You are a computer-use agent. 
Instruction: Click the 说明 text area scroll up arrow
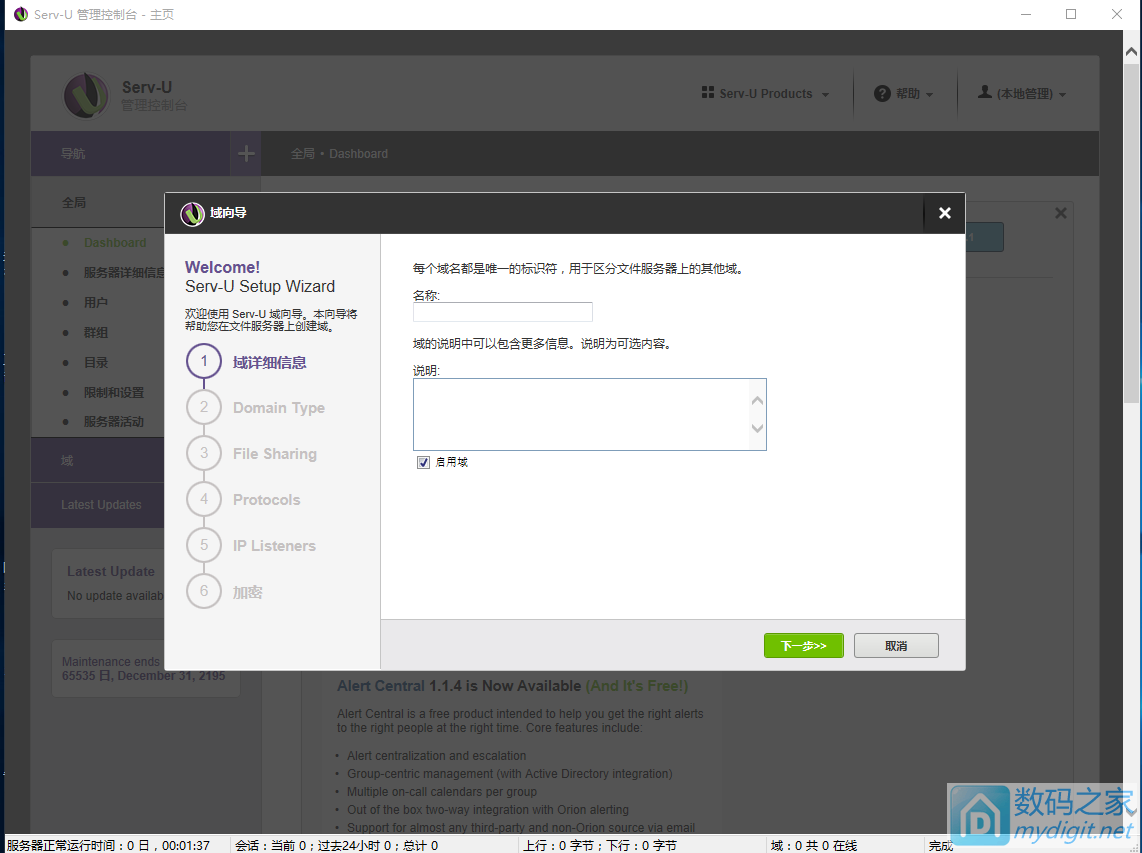click(x=757, y=401)
